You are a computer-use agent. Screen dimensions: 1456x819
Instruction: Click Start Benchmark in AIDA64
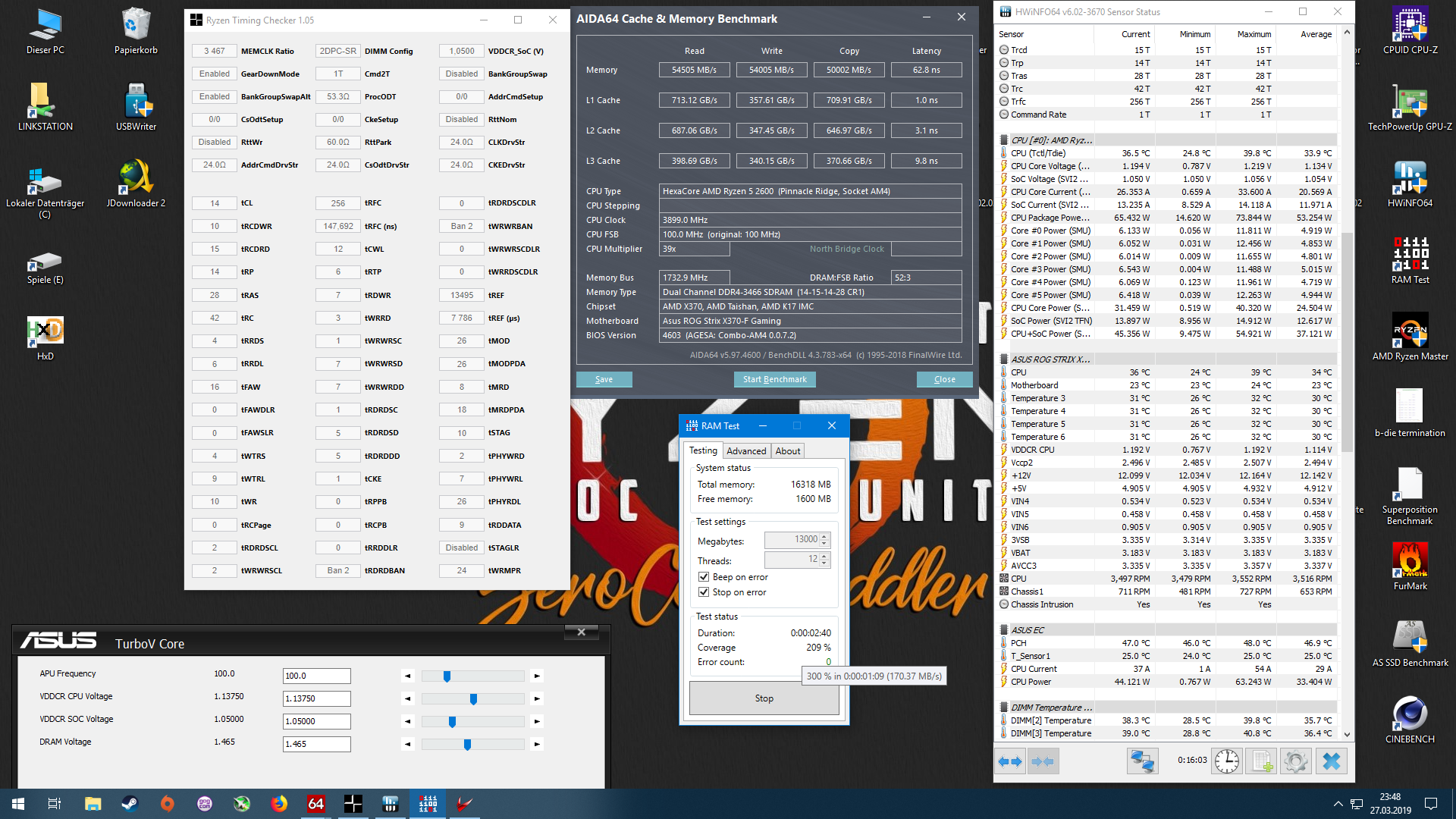pos(774,379)
